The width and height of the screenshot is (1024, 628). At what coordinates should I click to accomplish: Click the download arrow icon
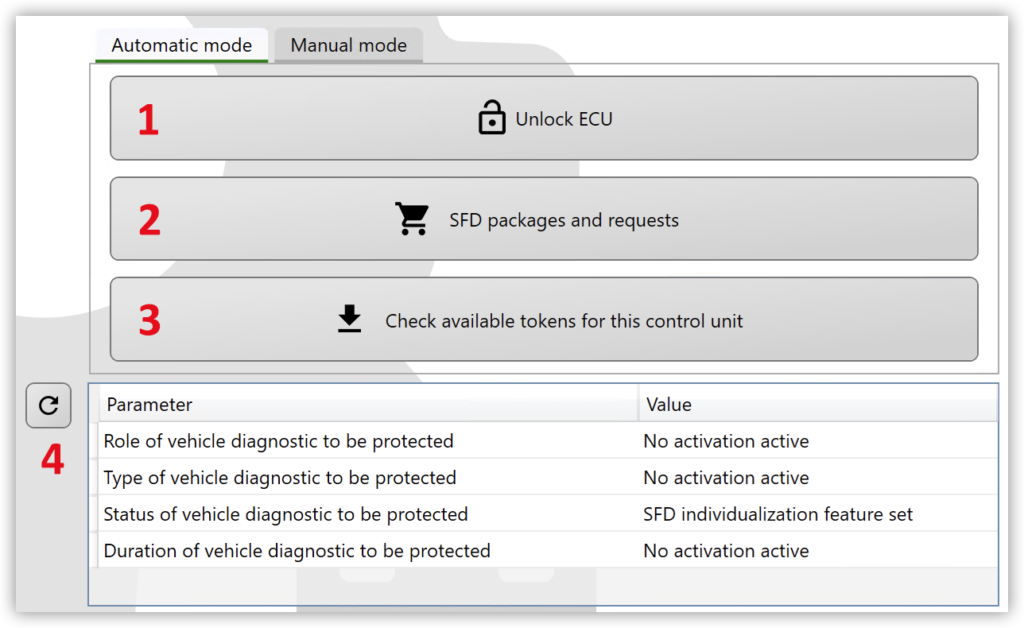349,319
